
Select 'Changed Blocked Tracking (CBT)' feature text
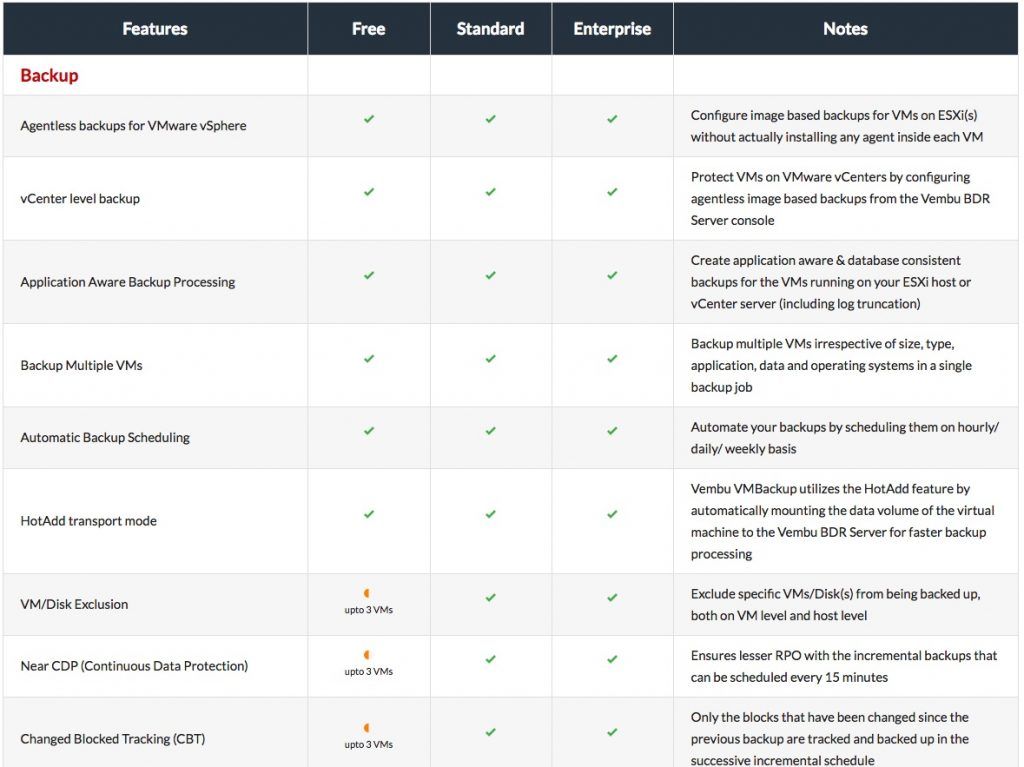[x=112, y=739]
